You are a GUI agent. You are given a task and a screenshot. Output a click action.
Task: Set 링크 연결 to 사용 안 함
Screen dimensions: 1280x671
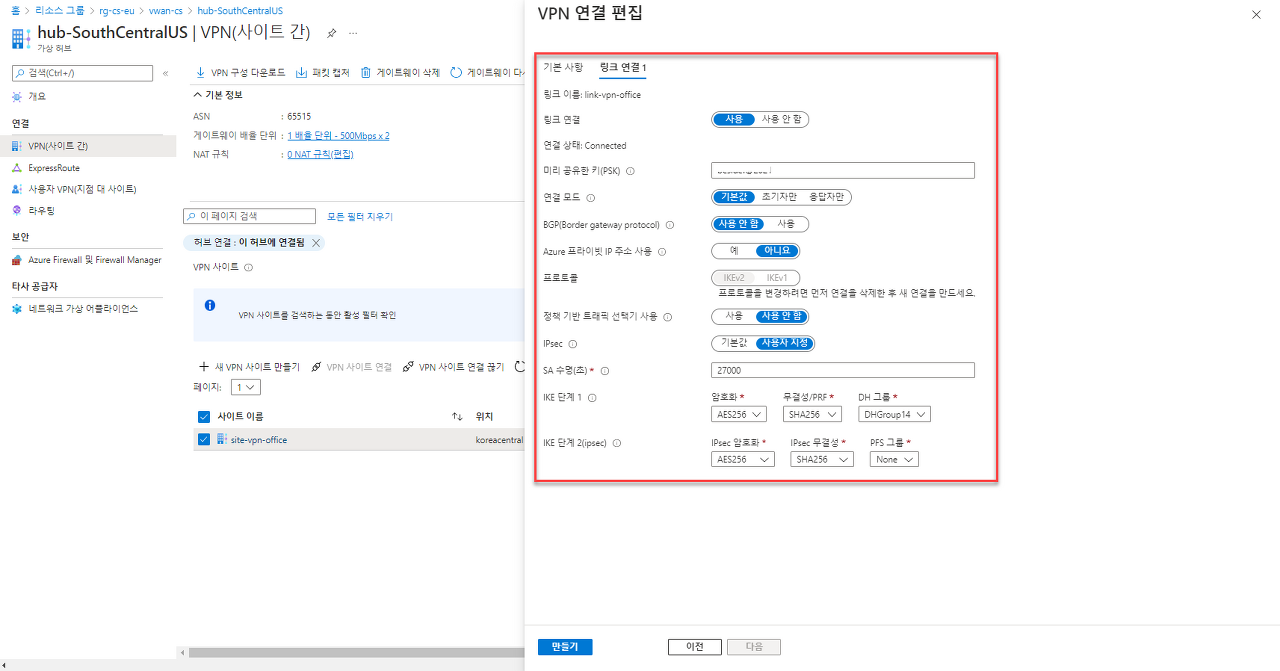tap(782, 119)
